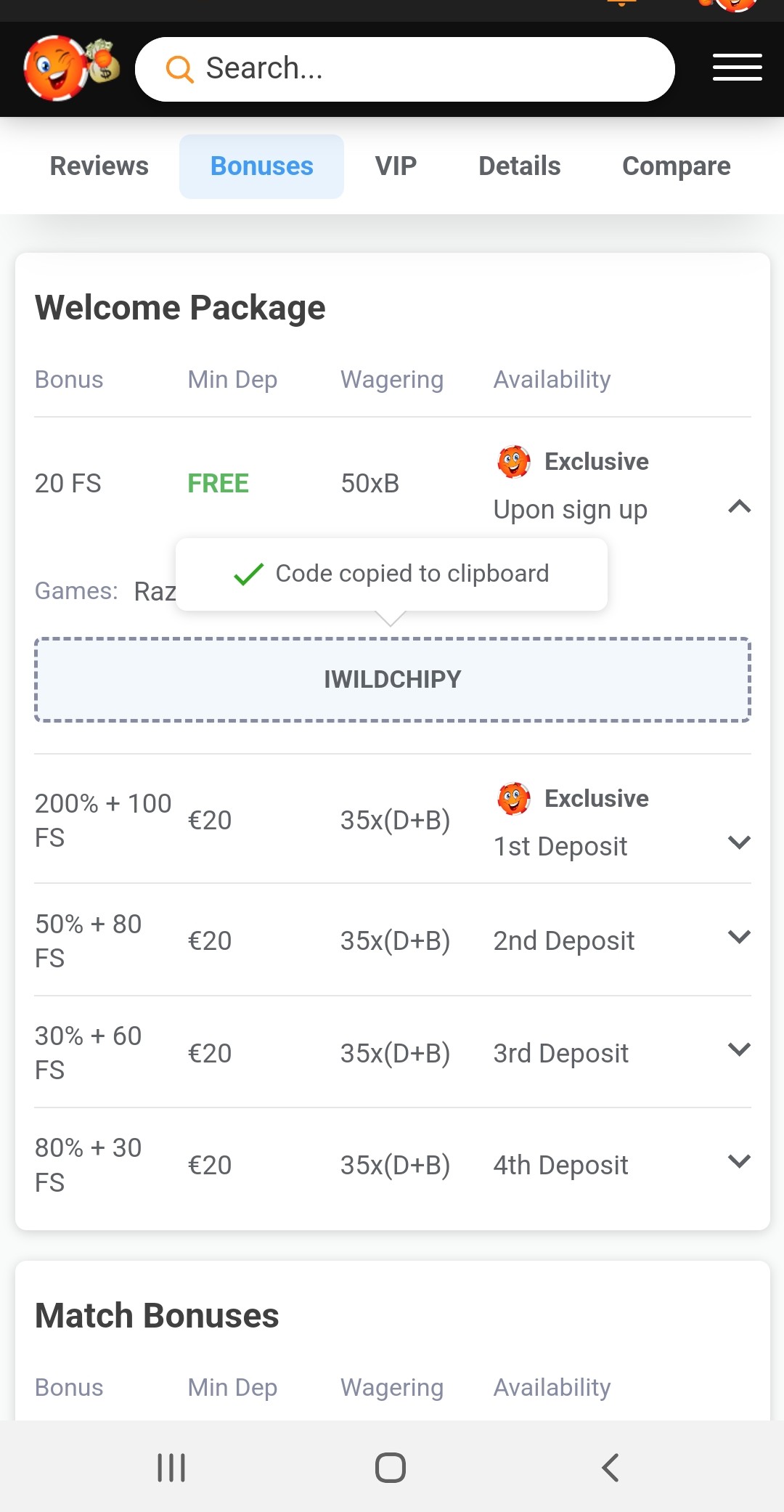Go to the Details tab

pos(520,166)
